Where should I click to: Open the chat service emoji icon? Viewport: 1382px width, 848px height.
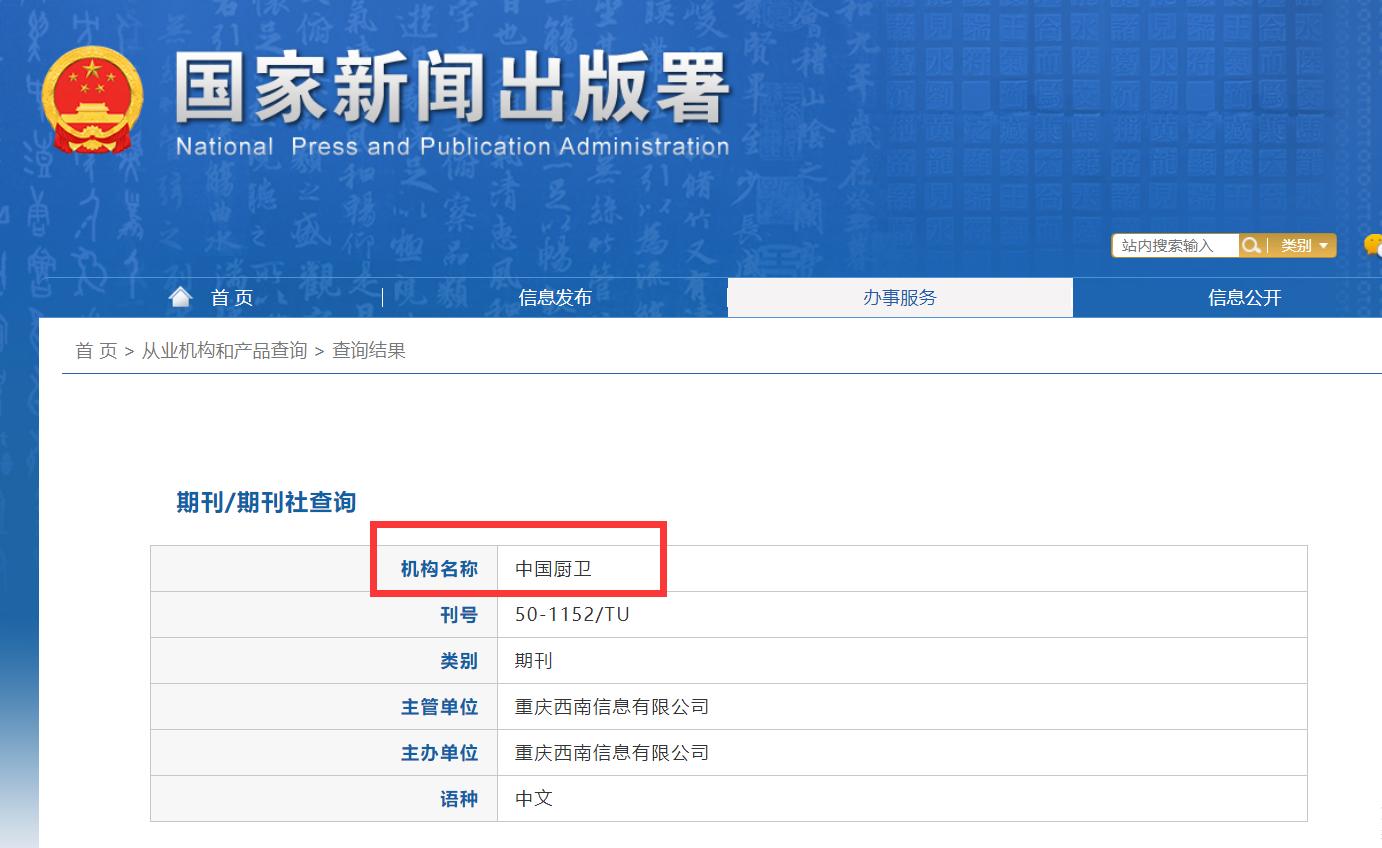(1371, 245)
